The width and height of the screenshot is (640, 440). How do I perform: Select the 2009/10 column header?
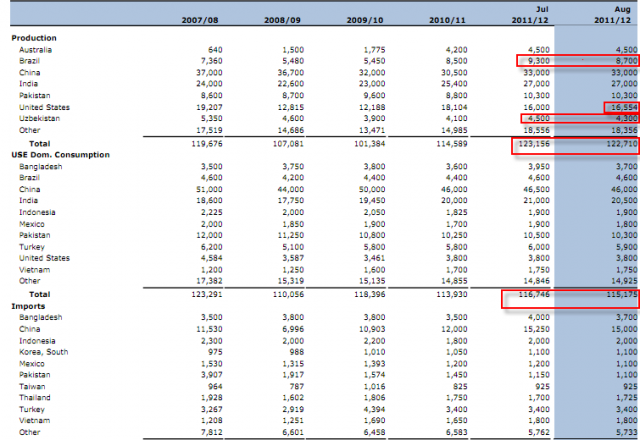click(x=365, y=20)
